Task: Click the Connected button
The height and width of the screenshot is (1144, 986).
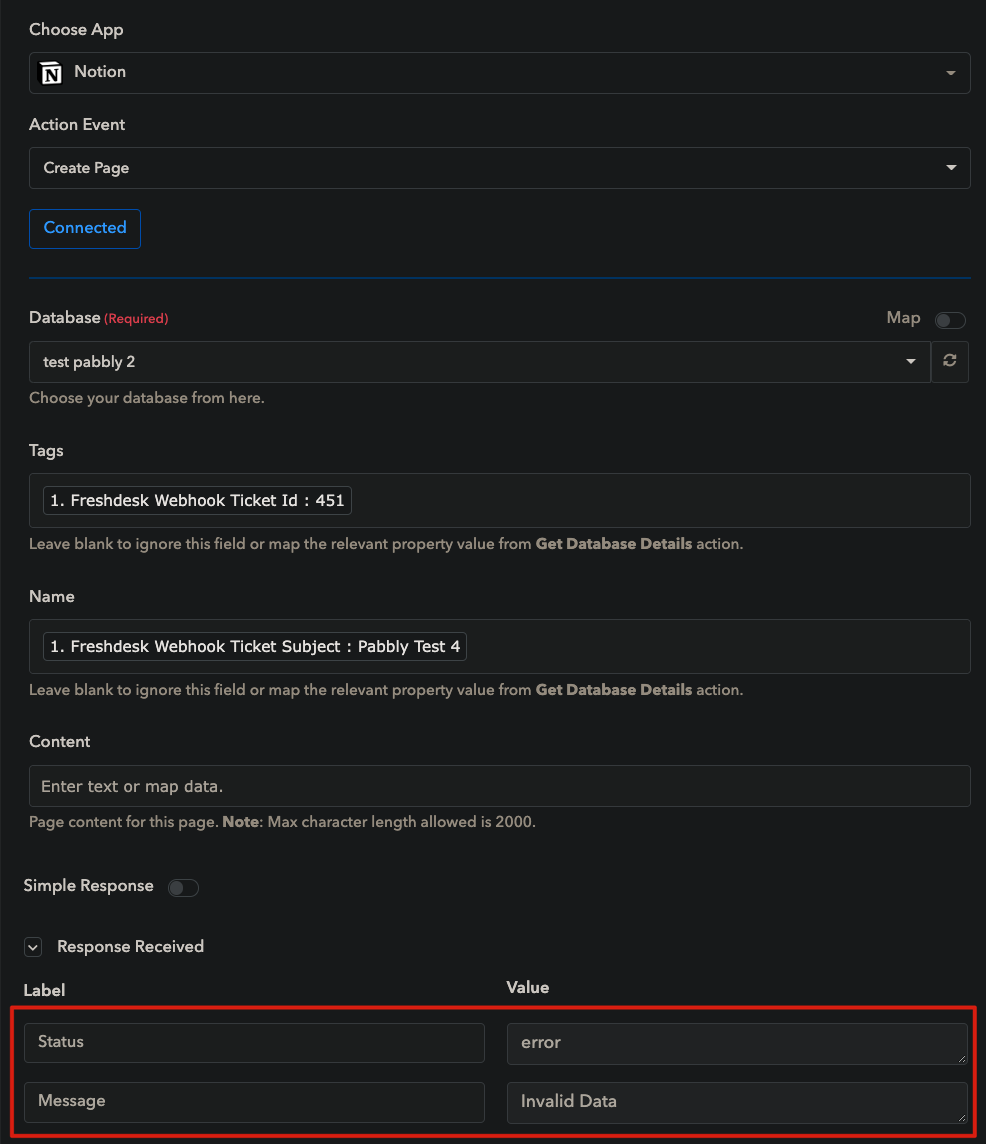Action: point(85,228)
